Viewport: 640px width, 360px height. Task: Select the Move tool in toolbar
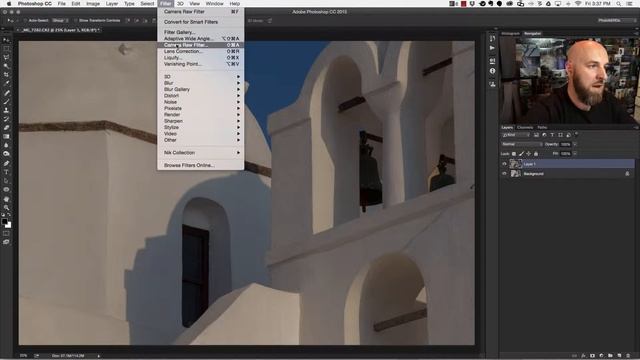(6, 40)
